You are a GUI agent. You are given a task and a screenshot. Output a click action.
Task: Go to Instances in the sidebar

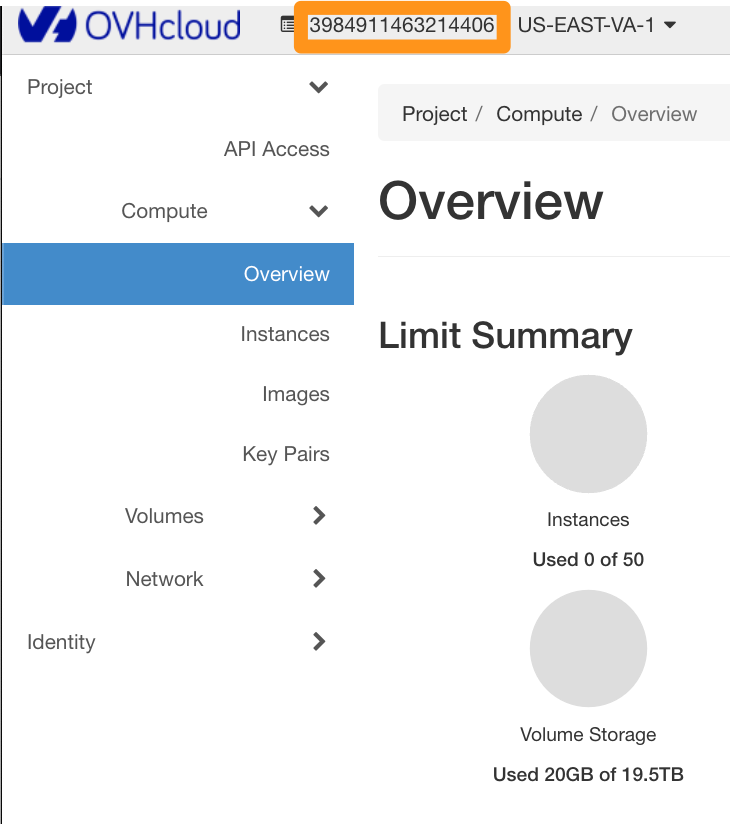(285, 334)
